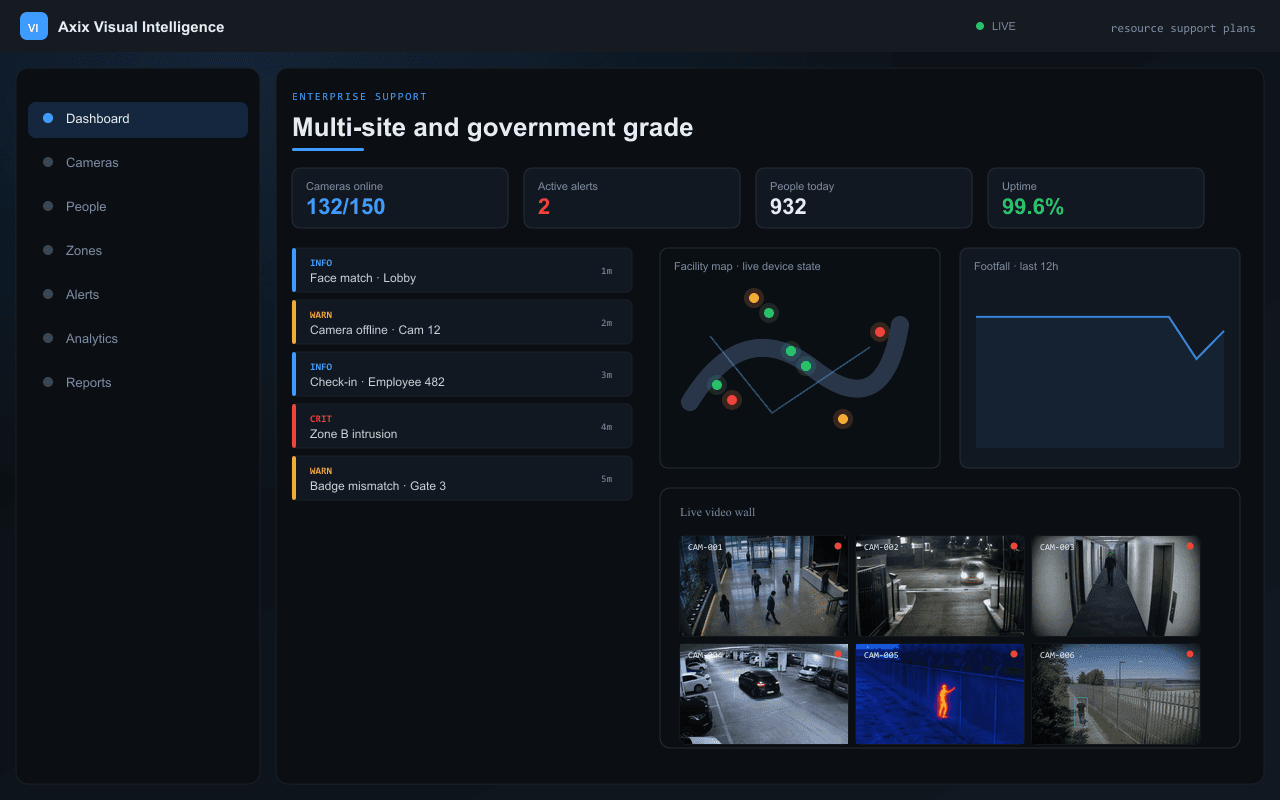Navigate to Zones in the sidebar
The height and width of the screenshot is (800, 1280).
pos(138,251)
